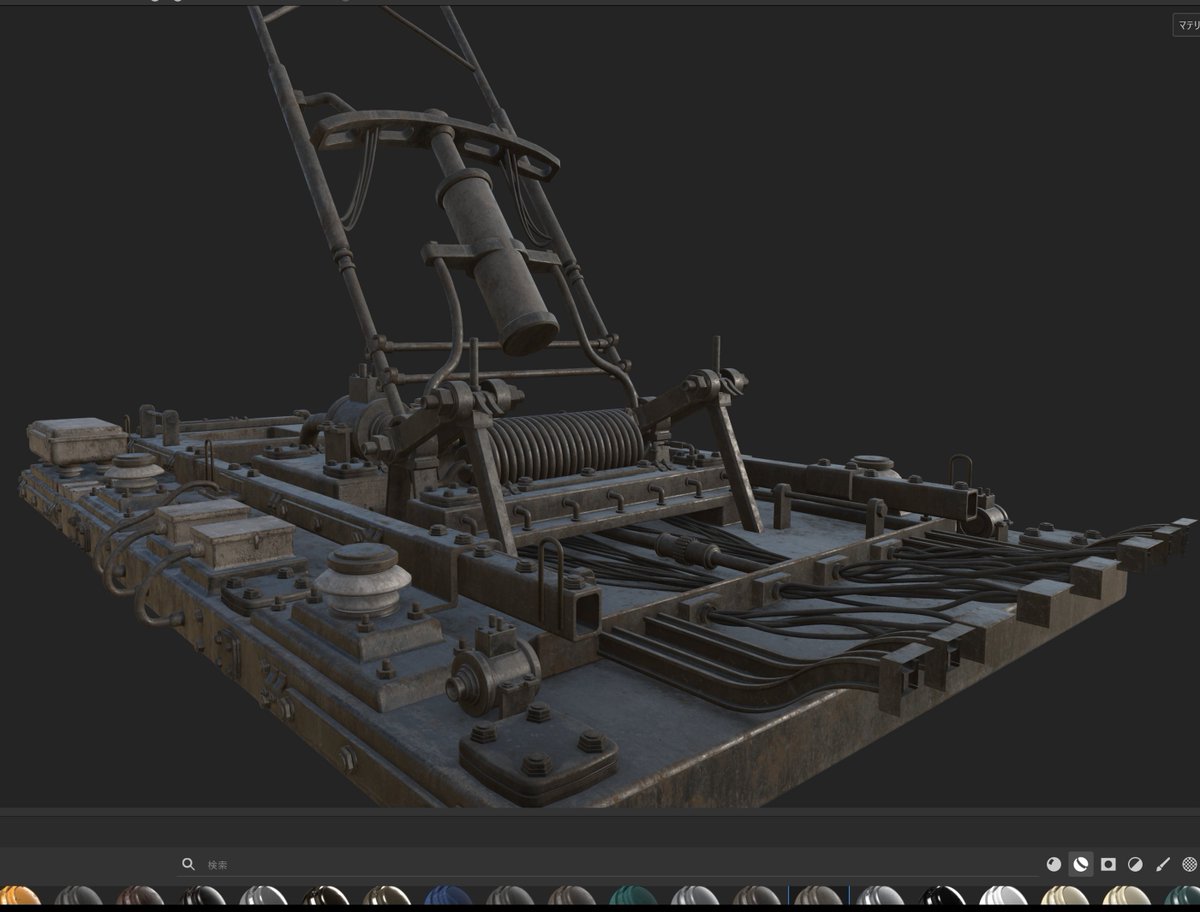Switch shelf to the Filters category

1135,864
